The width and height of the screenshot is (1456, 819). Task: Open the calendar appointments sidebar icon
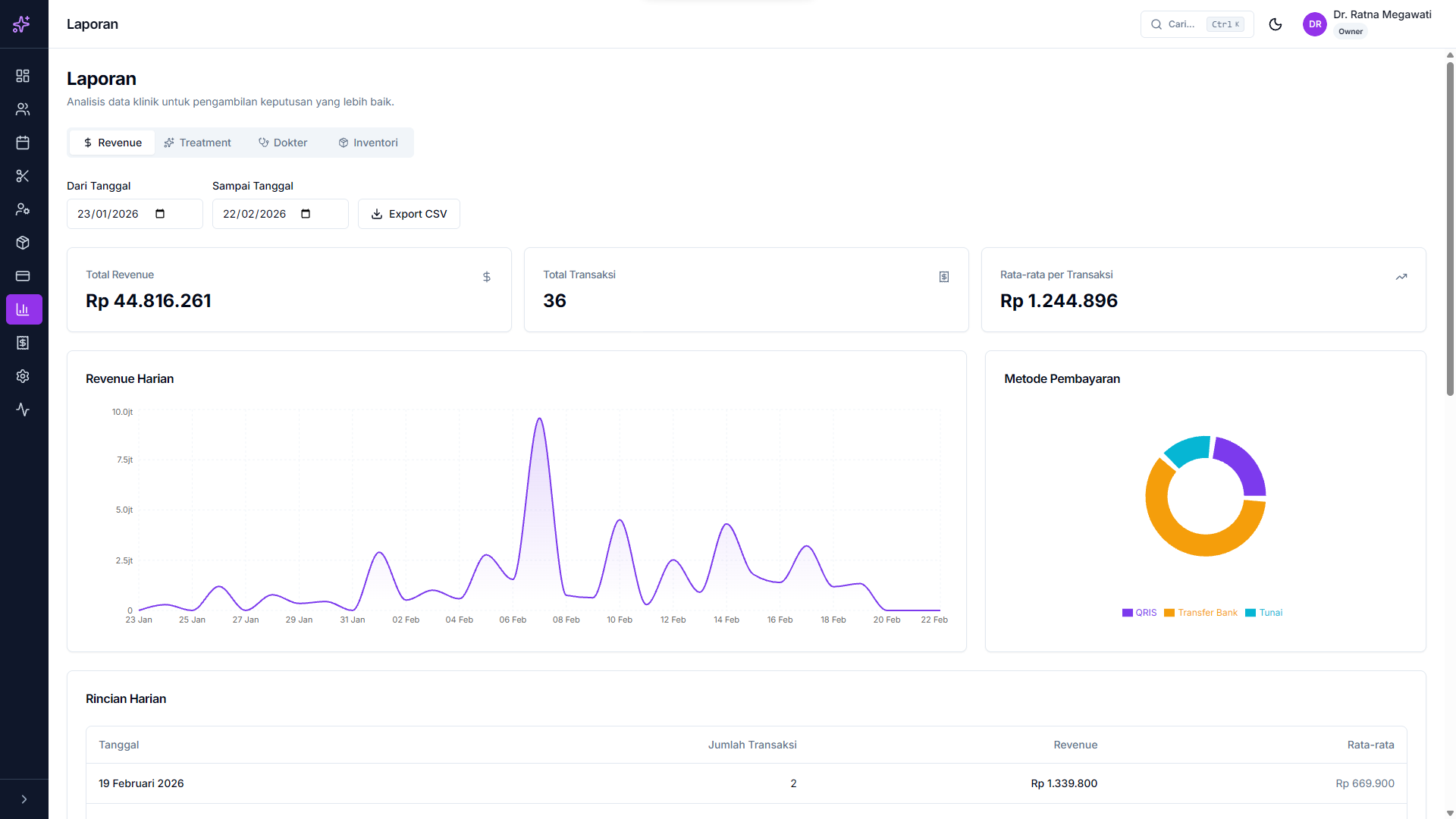coord(23,143)
